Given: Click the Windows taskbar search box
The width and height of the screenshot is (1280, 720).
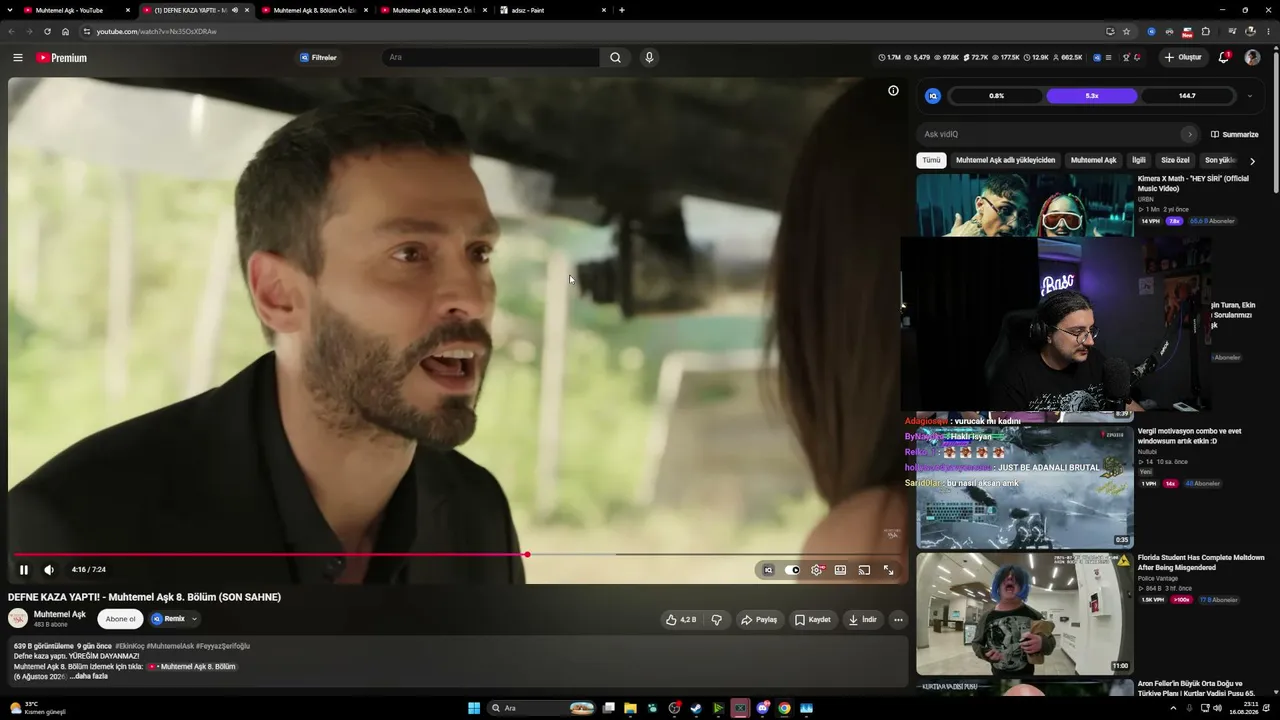Looking at the screenshot, I should [542, 708].
